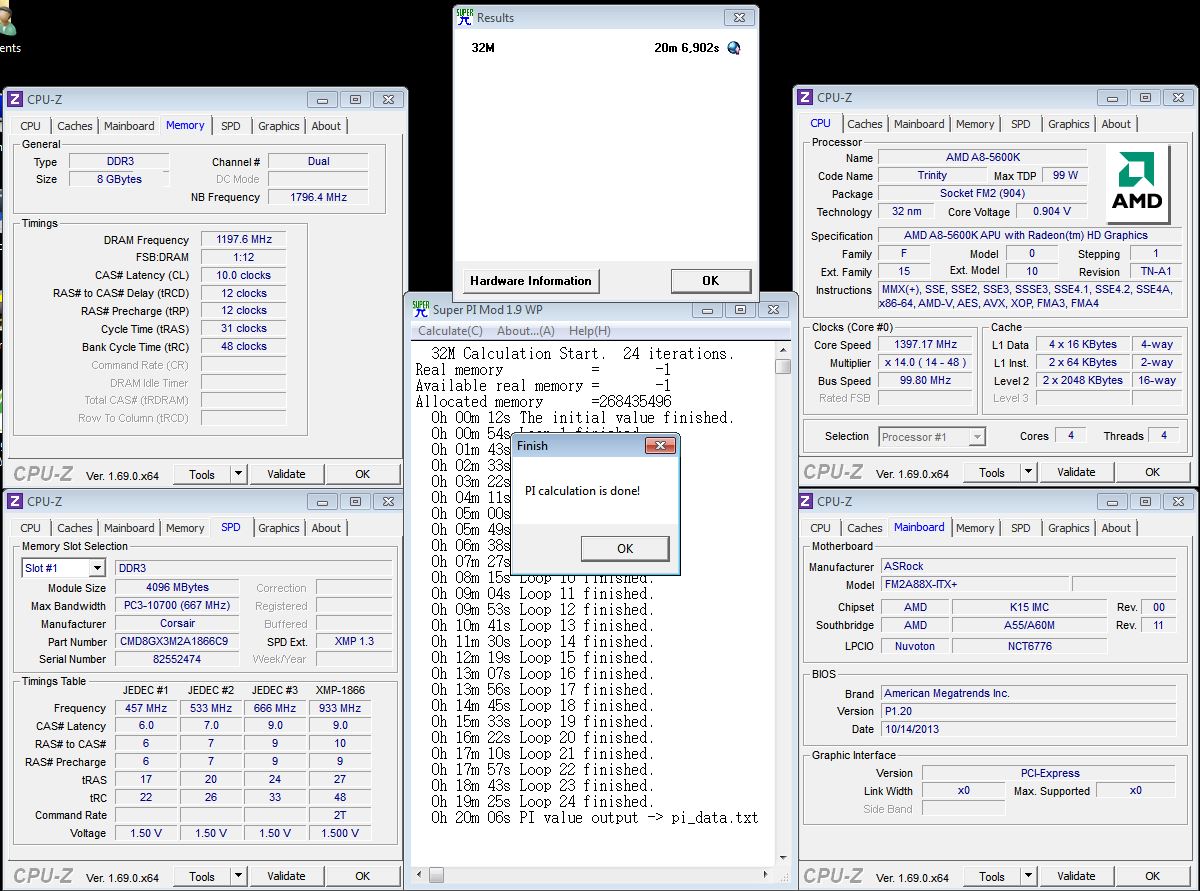Open the Slot #1 memory slot dropdown

click(x=97, y=568)
